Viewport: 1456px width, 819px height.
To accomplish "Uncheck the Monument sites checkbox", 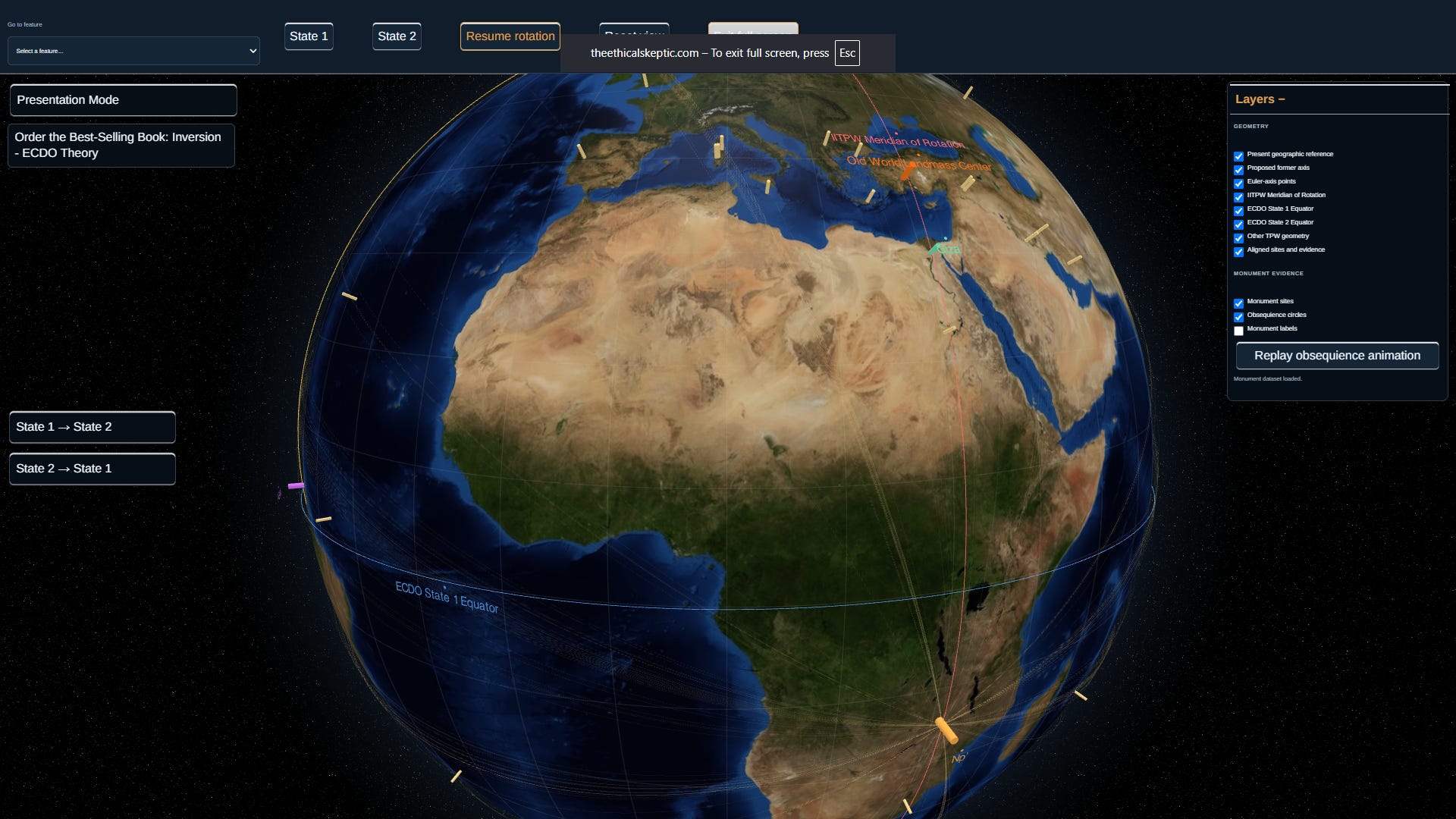I will 1238,303.
